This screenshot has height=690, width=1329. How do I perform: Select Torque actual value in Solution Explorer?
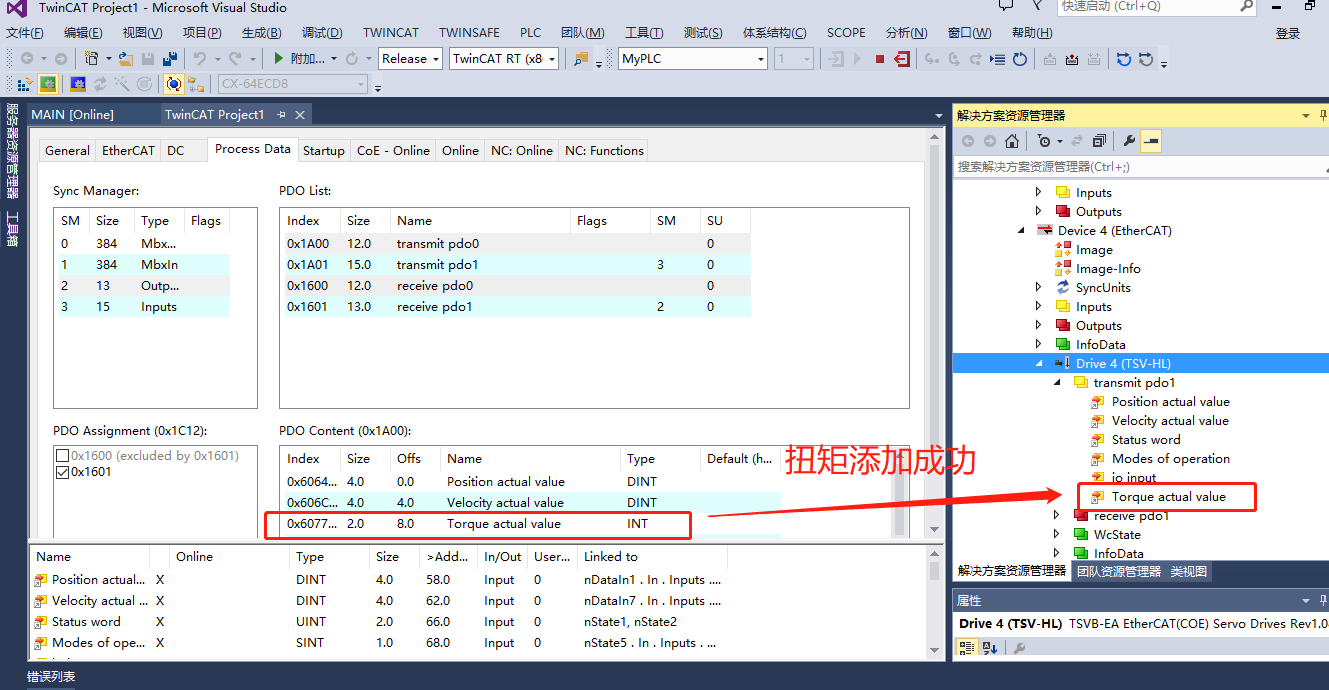(1168, 496)
